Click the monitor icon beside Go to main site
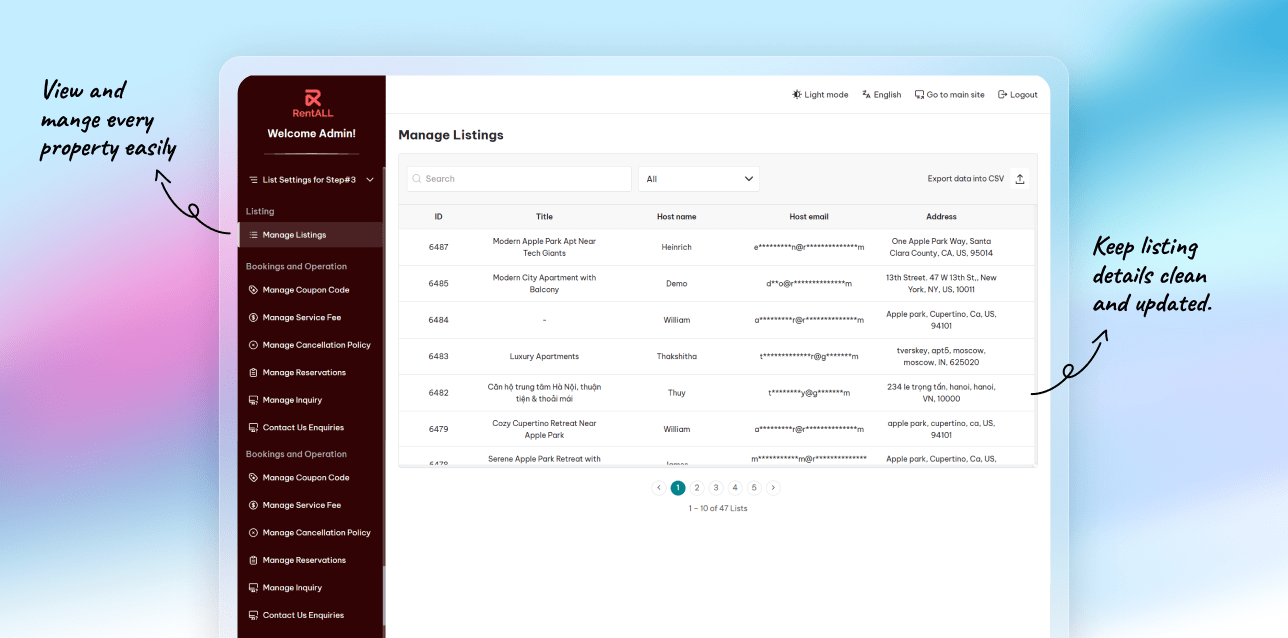 click(919, 95)
